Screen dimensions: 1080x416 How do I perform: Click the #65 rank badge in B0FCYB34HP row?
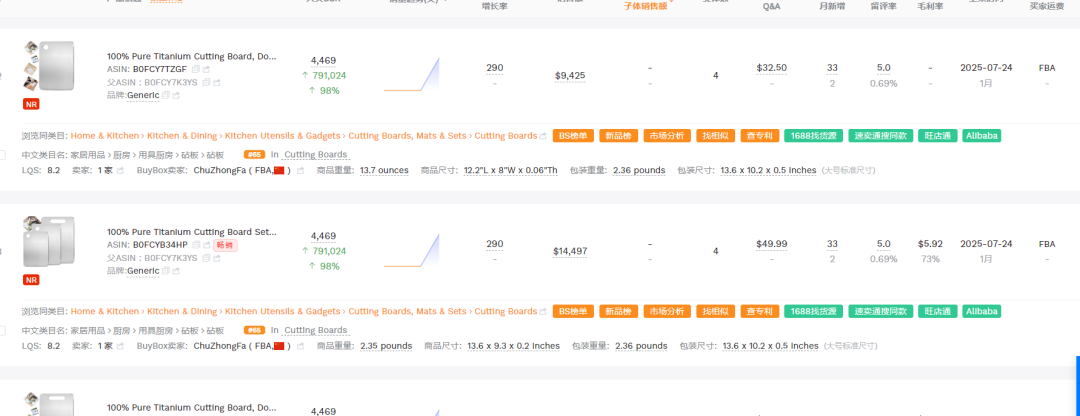[255, 331]
